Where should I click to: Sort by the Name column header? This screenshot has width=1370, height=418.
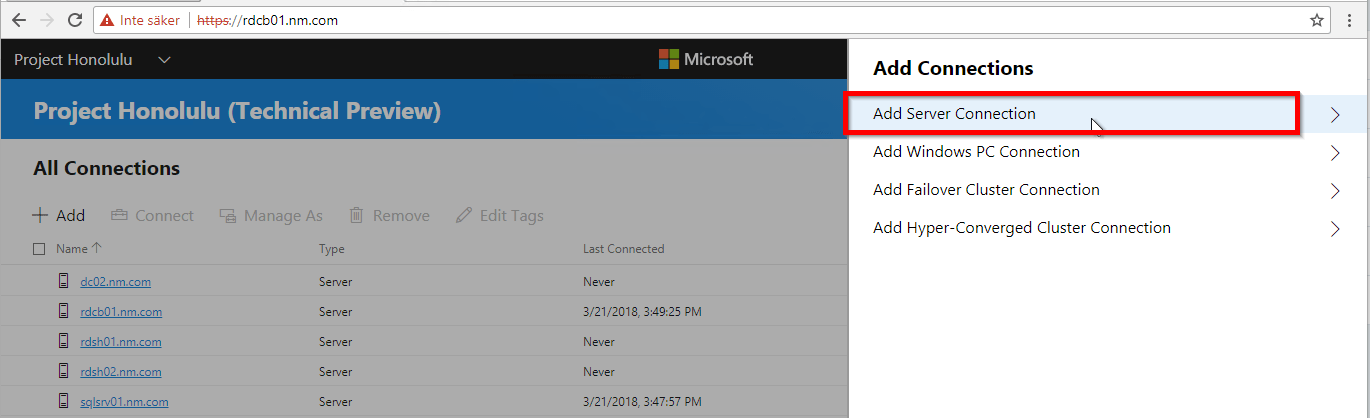pyautogui.click(x=79, y=249)
